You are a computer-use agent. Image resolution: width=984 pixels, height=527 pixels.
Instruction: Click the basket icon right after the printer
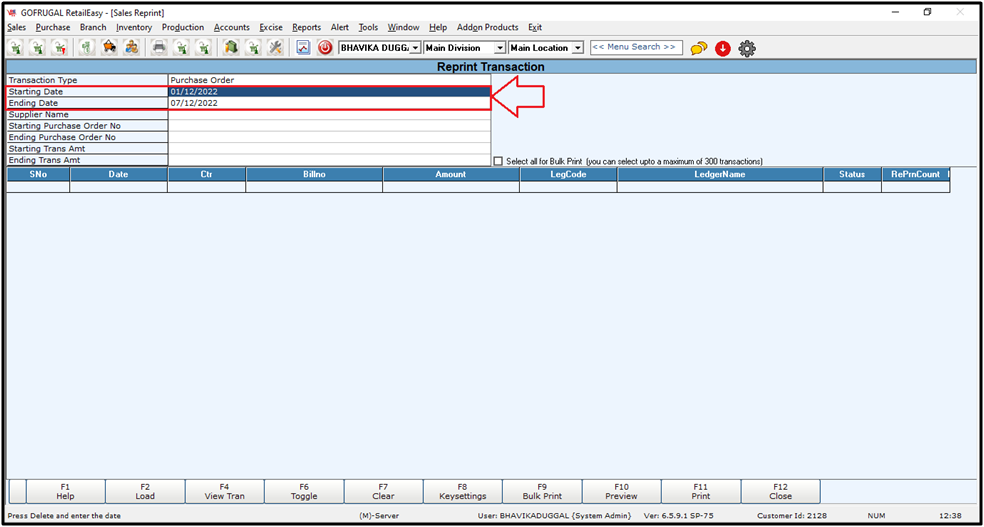(181, 48)
